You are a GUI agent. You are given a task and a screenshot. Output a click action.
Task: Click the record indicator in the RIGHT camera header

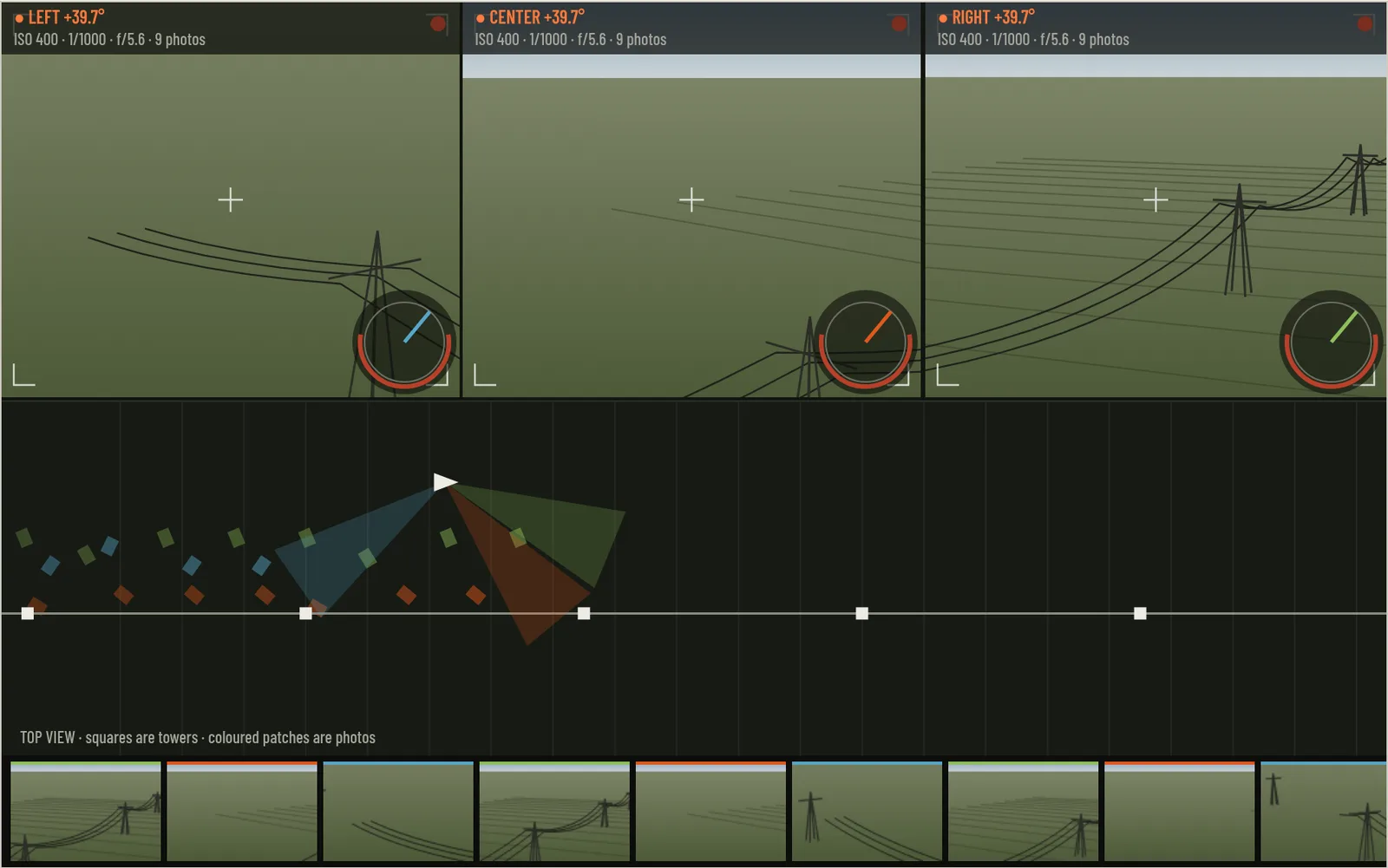click(1365, 24)
